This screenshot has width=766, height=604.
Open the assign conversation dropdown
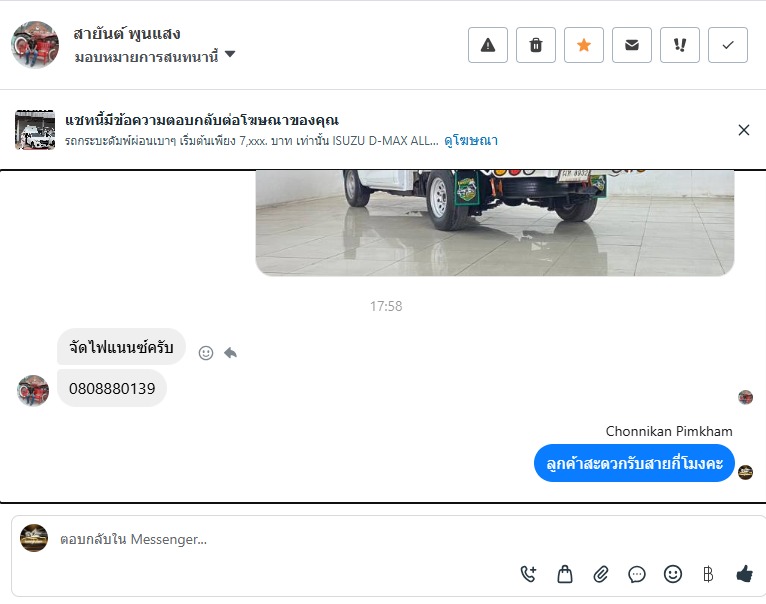tap(154, 56)
